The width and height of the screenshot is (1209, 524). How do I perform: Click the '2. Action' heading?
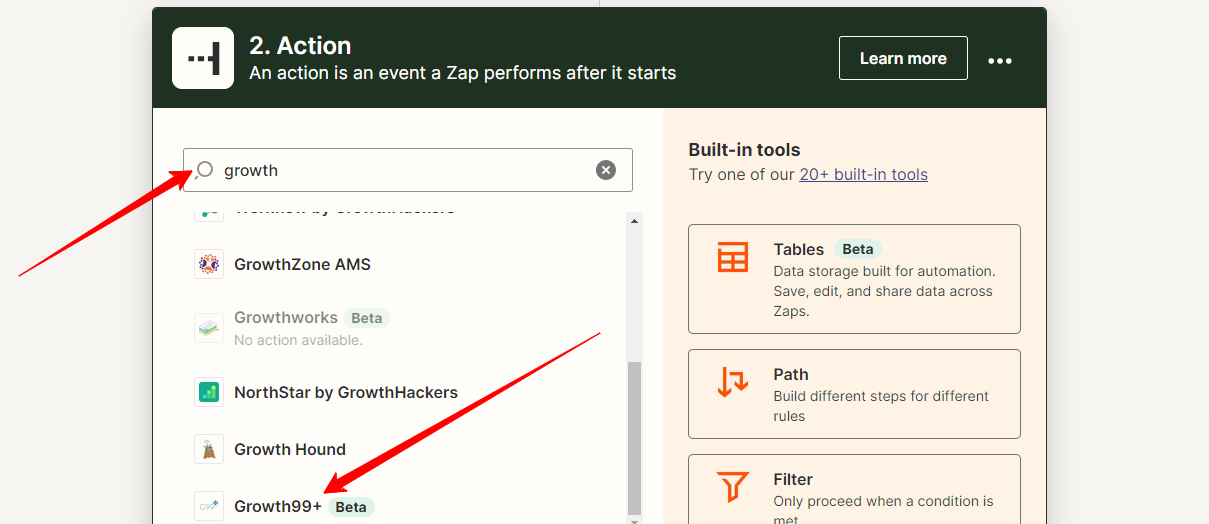tap(300, 46)
